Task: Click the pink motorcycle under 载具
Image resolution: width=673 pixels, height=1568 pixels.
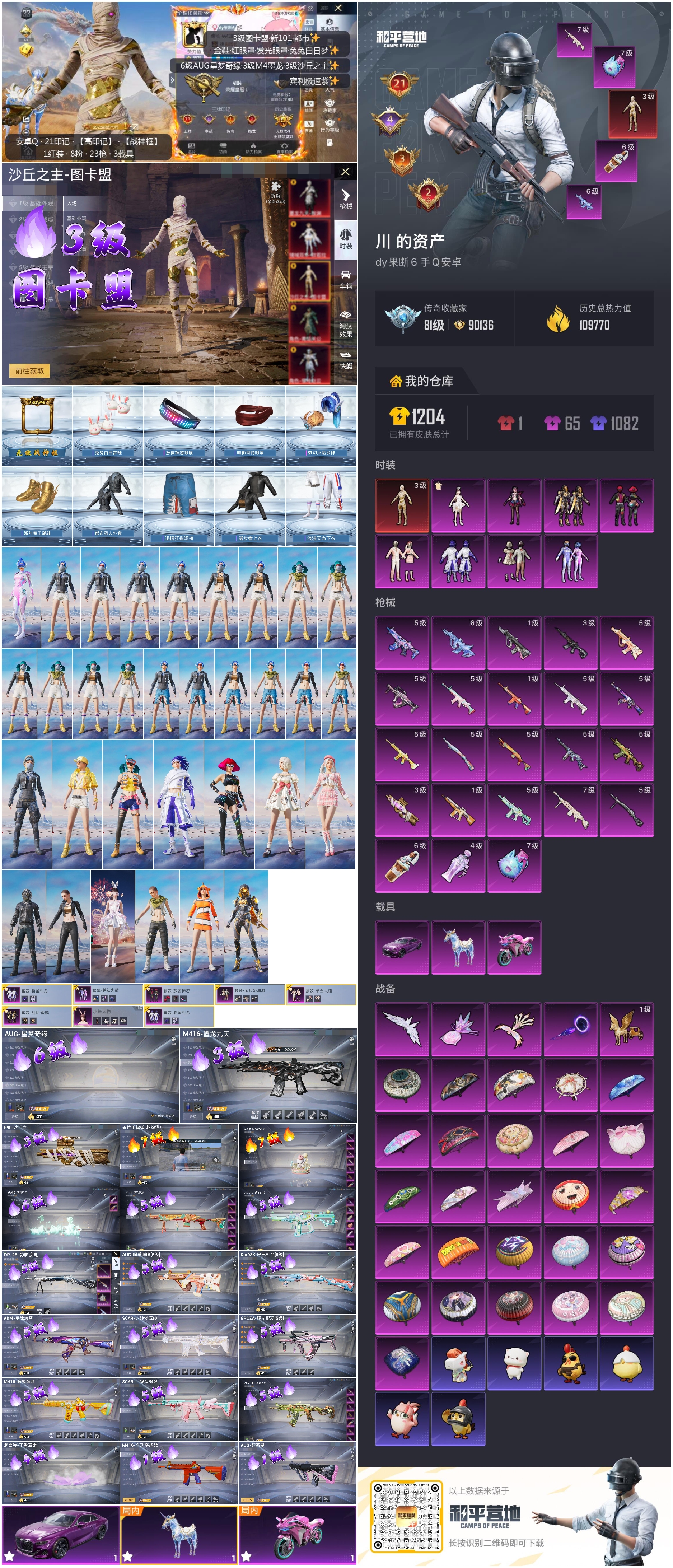Action: [514, 947]
